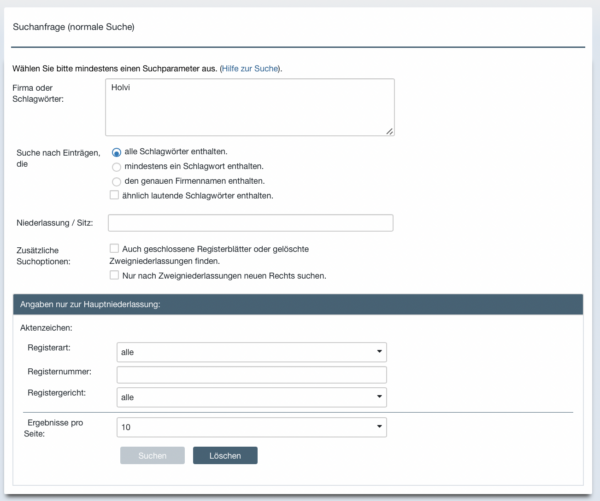Enable 'ähnlich lautende Schlagwörter enthalten' checkbox
Screen dimensions: 600x501
(x=114, y=195)
